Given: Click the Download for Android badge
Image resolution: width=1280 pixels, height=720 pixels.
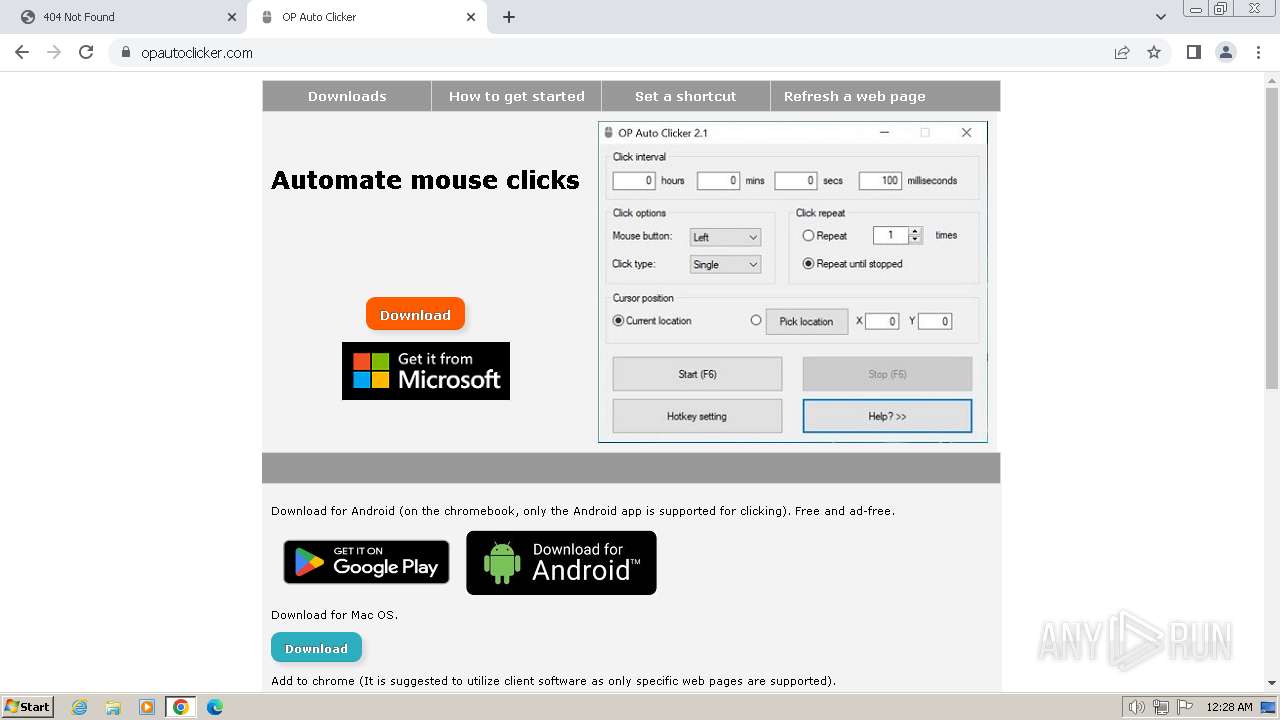Looking at the screenshot, I should coord(561,563).
